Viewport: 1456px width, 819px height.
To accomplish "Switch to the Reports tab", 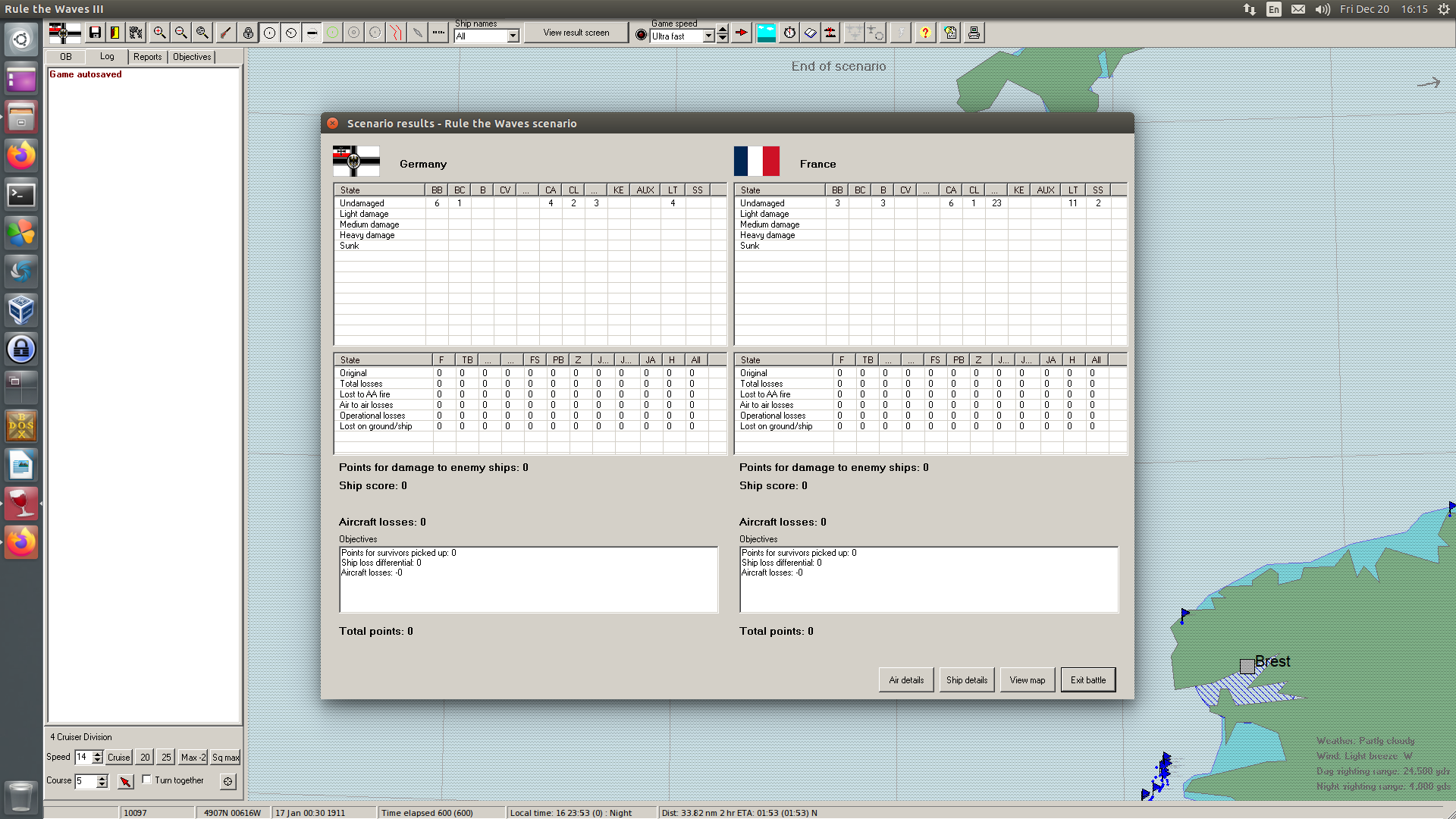I will tap(147, 57).
